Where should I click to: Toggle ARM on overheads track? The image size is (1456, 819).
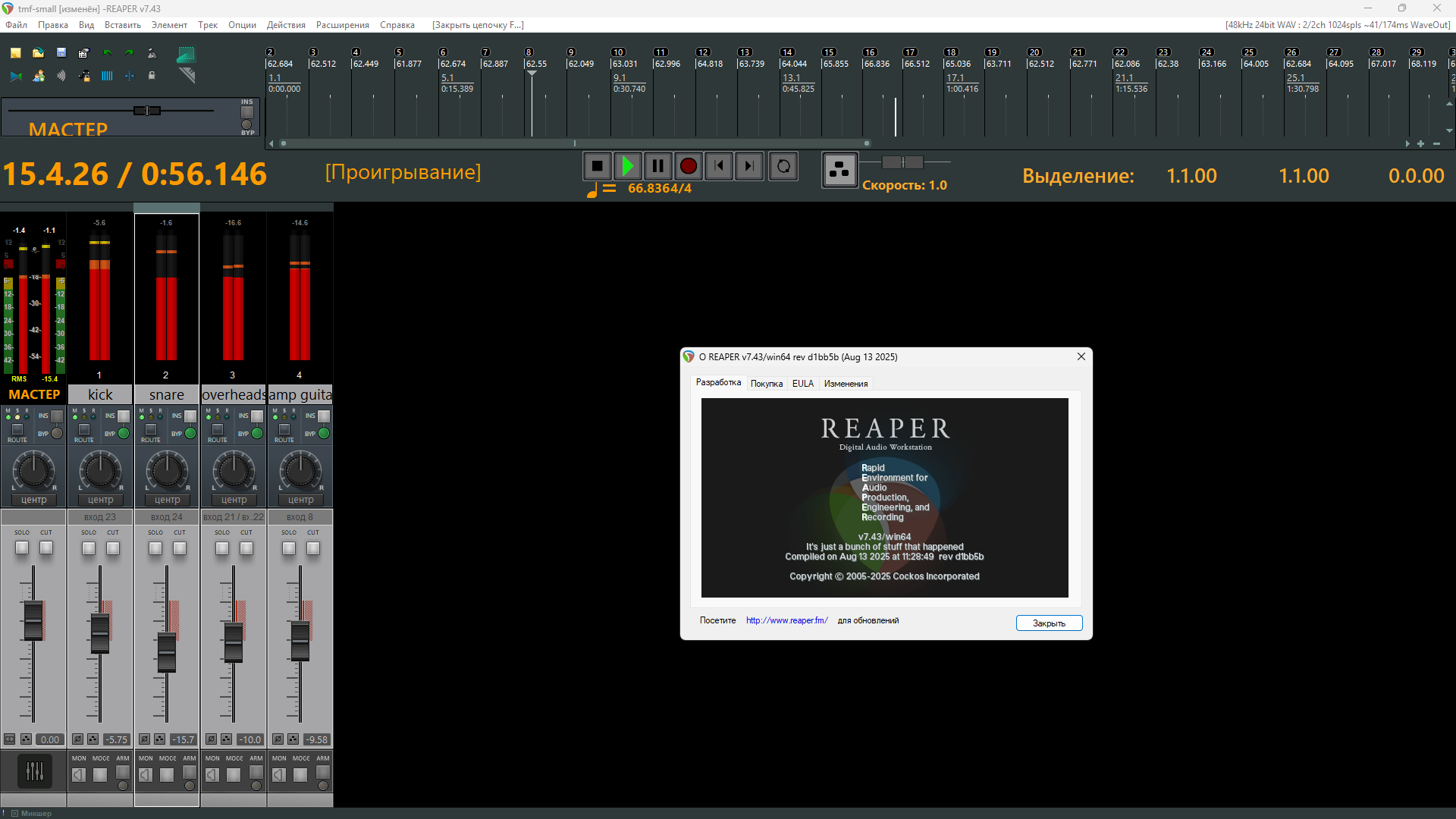pos(256,773)
